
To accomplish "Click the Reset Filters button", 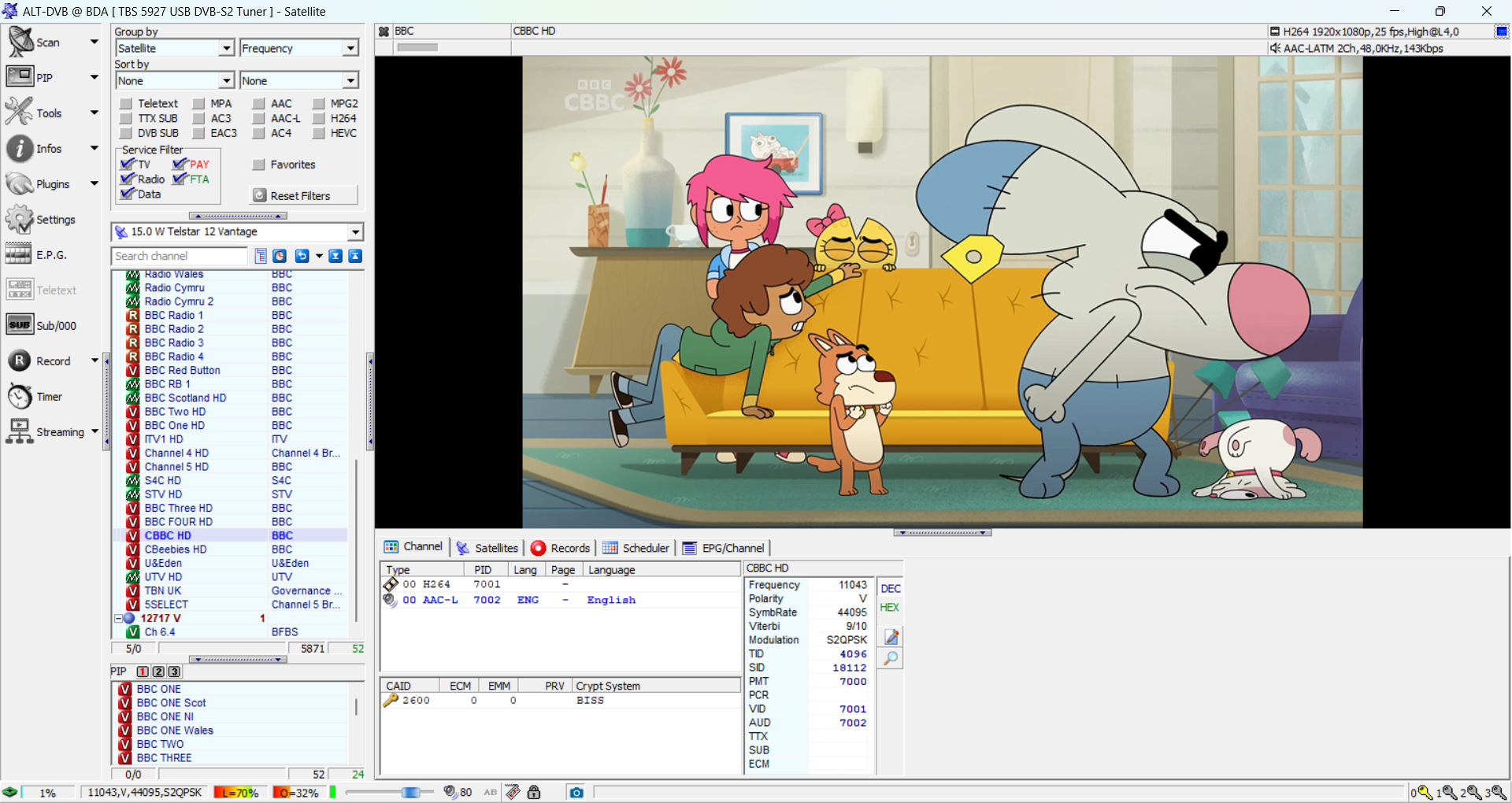I will 304,195.
